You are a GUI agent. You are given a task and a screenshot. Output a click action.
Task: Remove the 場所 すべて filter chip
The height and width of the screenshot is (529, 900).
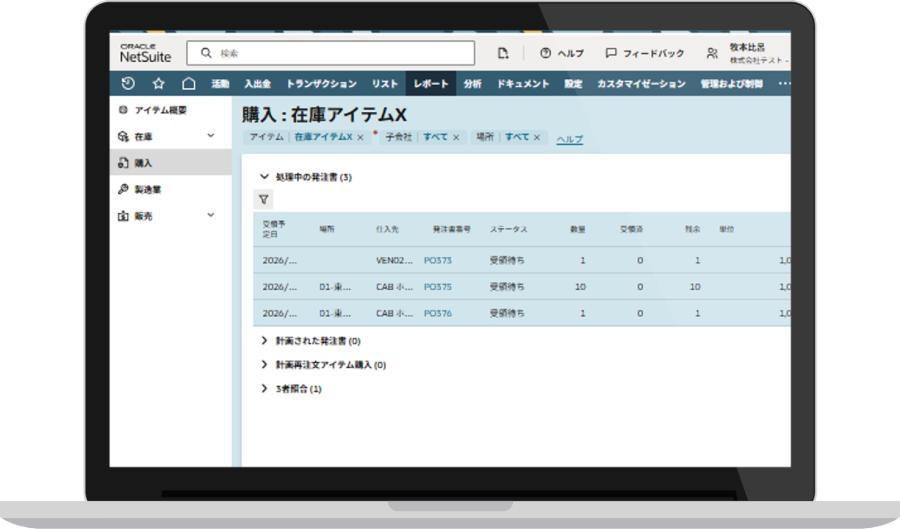click(537, 138)
